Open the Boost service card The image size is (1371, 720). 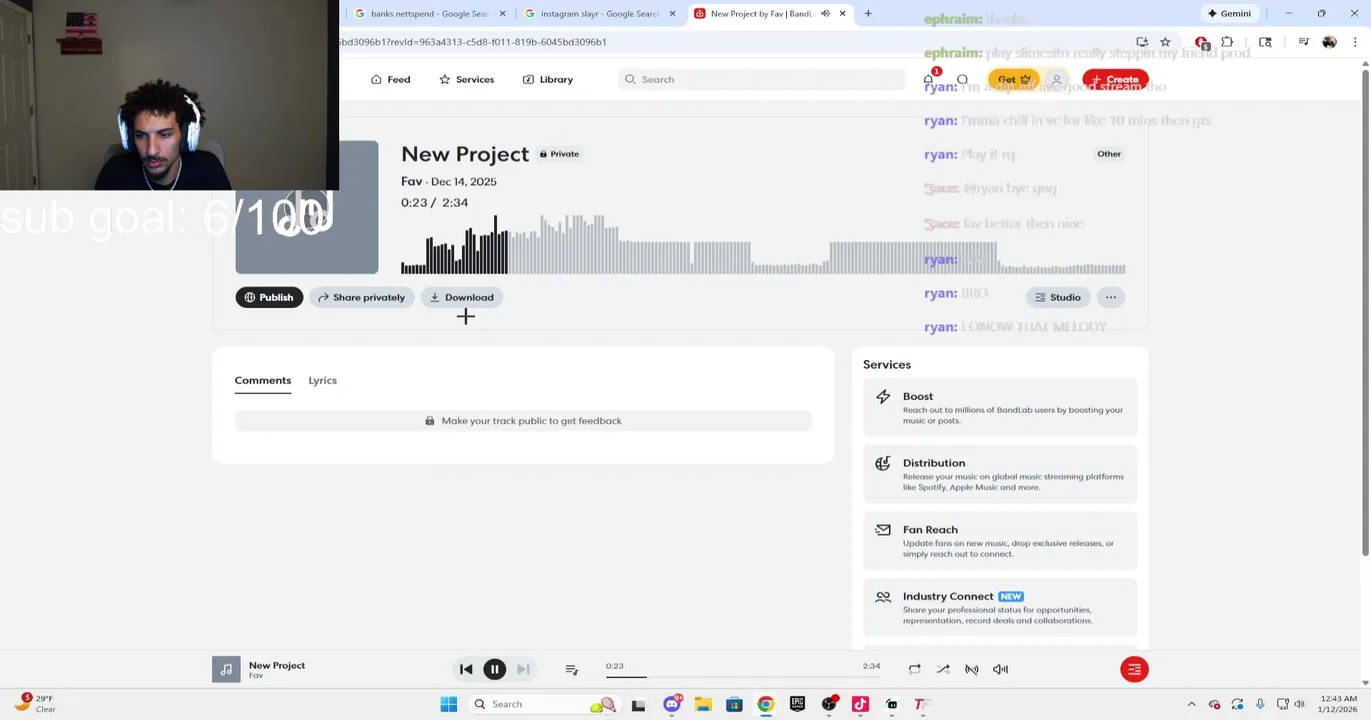(x=1000, y=408)
